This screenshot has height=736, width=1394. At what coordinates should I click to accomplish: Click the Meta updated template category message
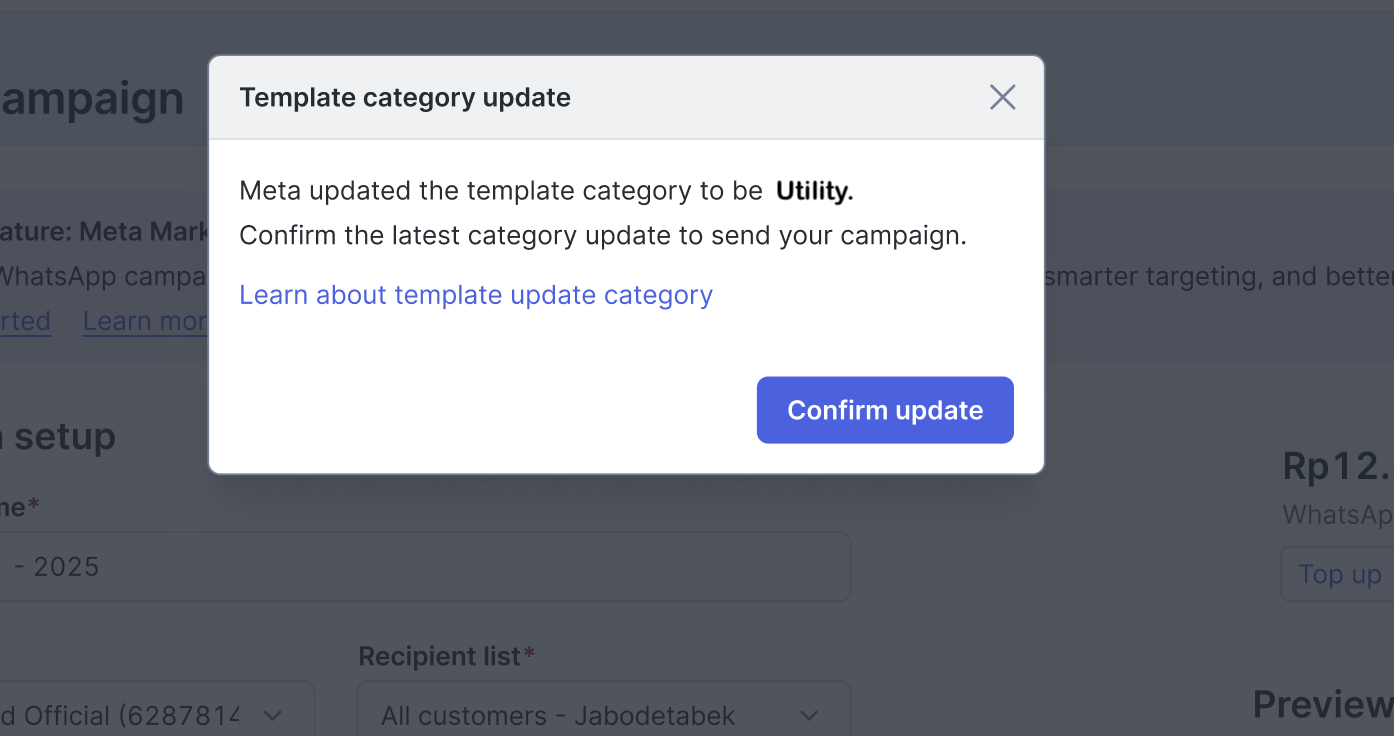(x=500, y=191)
